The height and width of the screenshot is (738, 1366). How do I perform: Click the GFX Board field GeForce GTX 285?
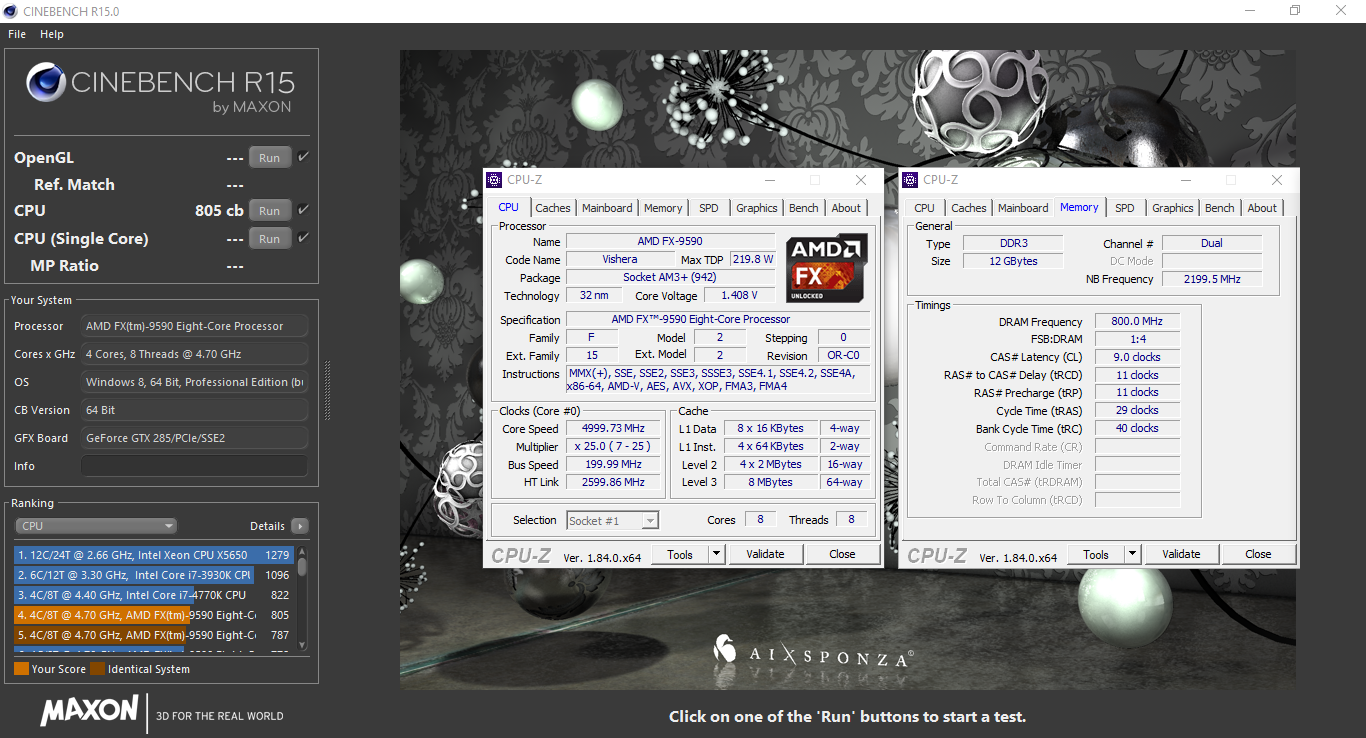tap(194, 438)
